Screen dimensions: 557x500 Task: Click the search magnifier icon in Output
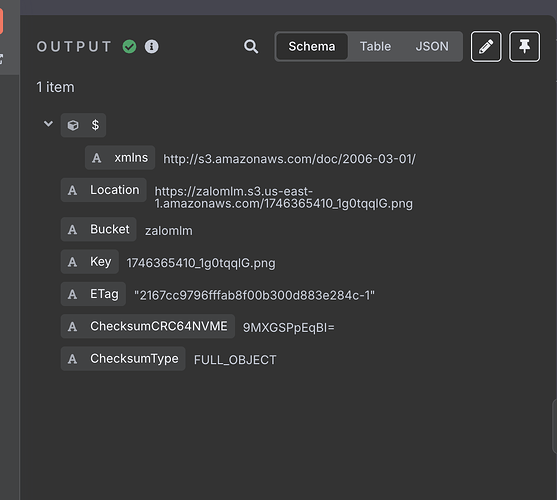pos(251,47)
